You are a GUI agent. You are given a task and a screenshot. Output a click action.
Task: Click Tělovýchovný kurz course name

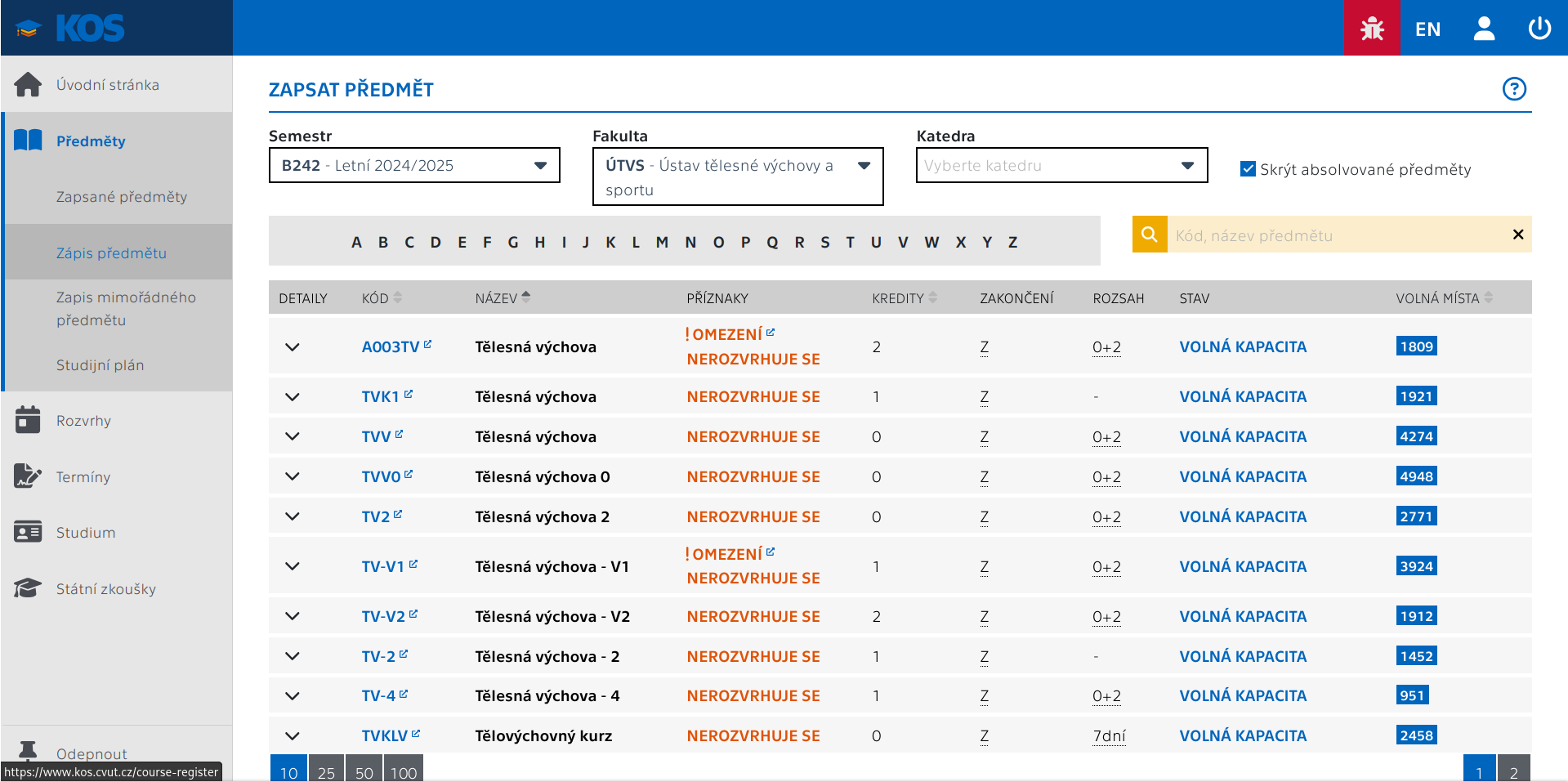tap(543, 735)
